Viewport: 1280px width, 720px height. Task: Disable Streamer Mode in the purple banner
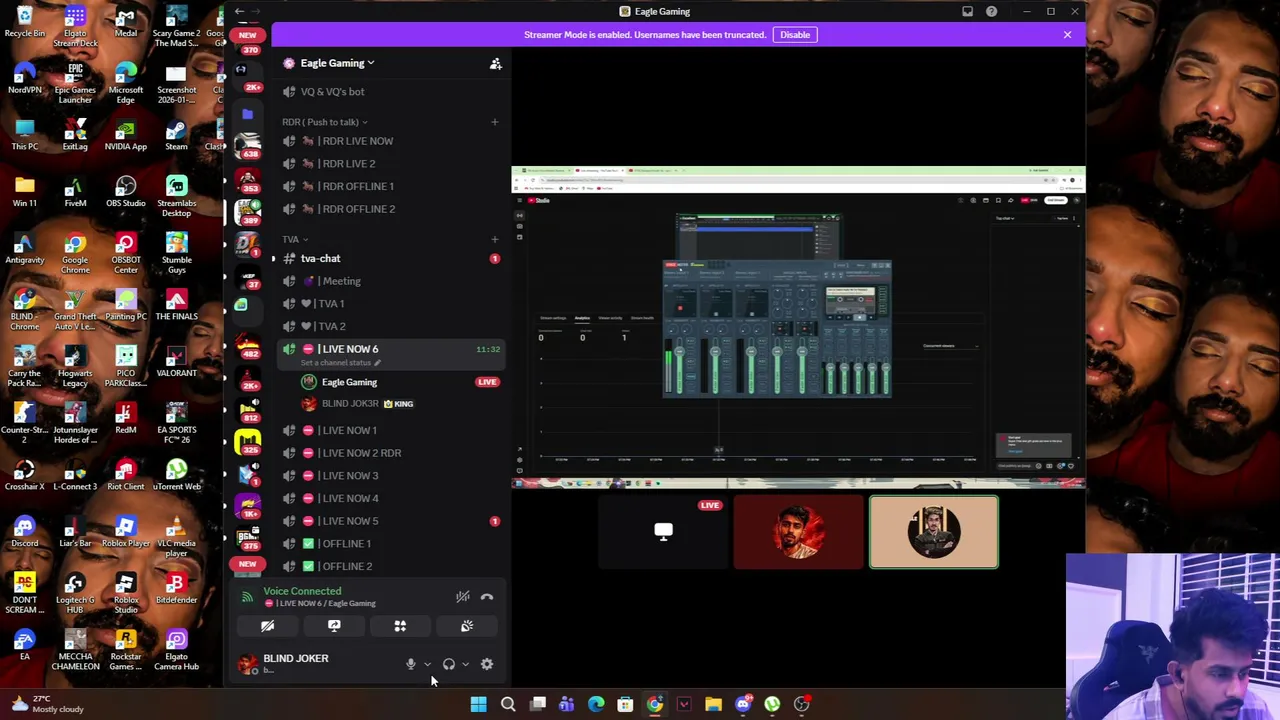[795, 35]
